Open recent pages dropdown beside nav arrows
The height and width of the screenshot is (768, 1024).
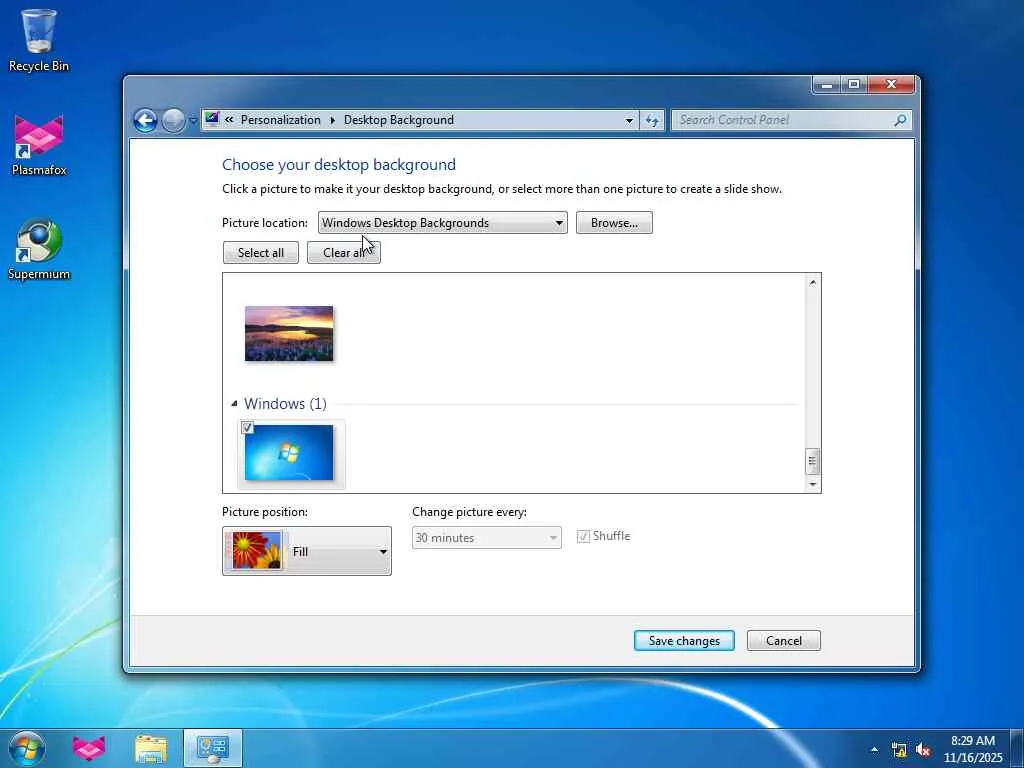pos(193,121)
